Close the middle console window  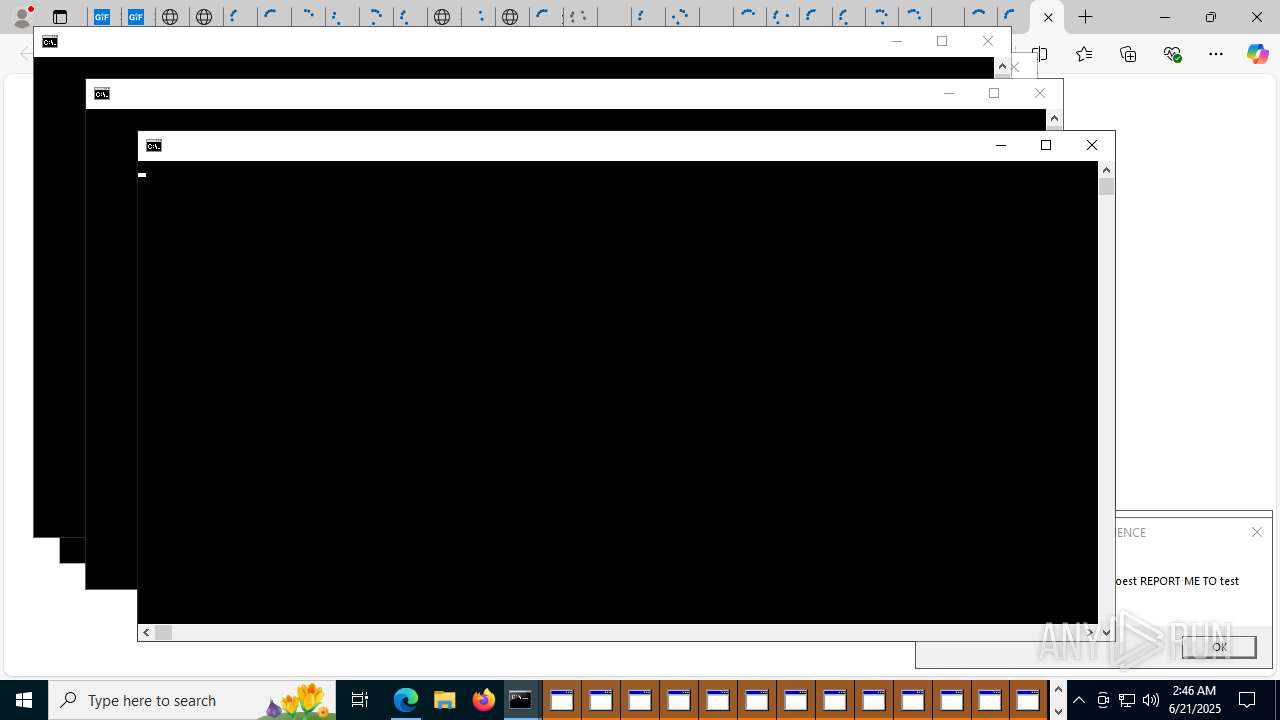1040,93
